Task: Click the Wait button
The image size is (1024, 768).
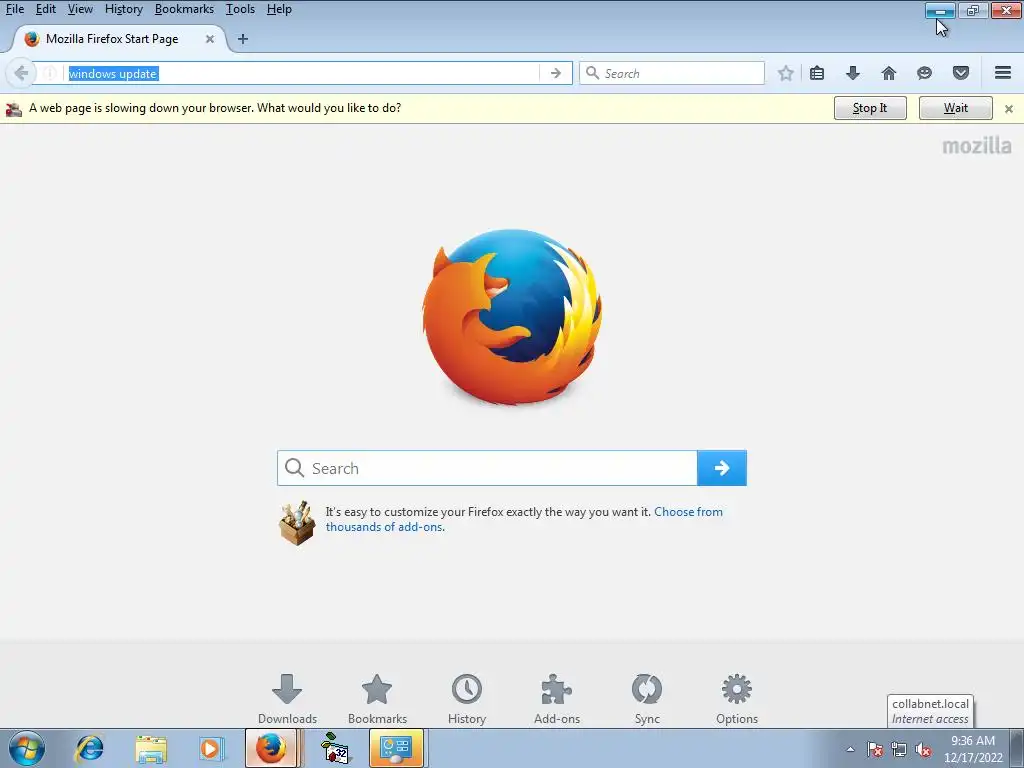Action: [955, 108]
